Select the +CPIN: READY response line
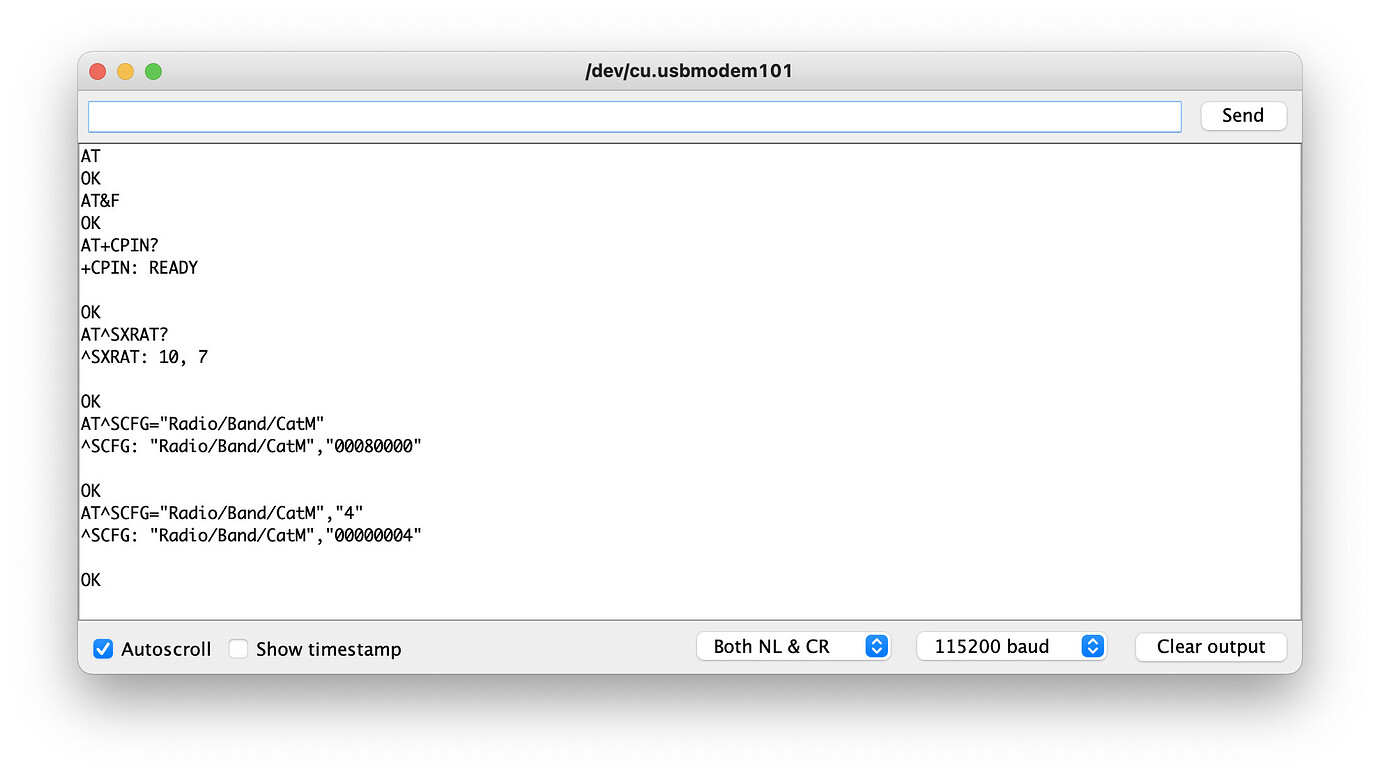The width and height of the screenshot is (1380, 776). coord(140,268)
